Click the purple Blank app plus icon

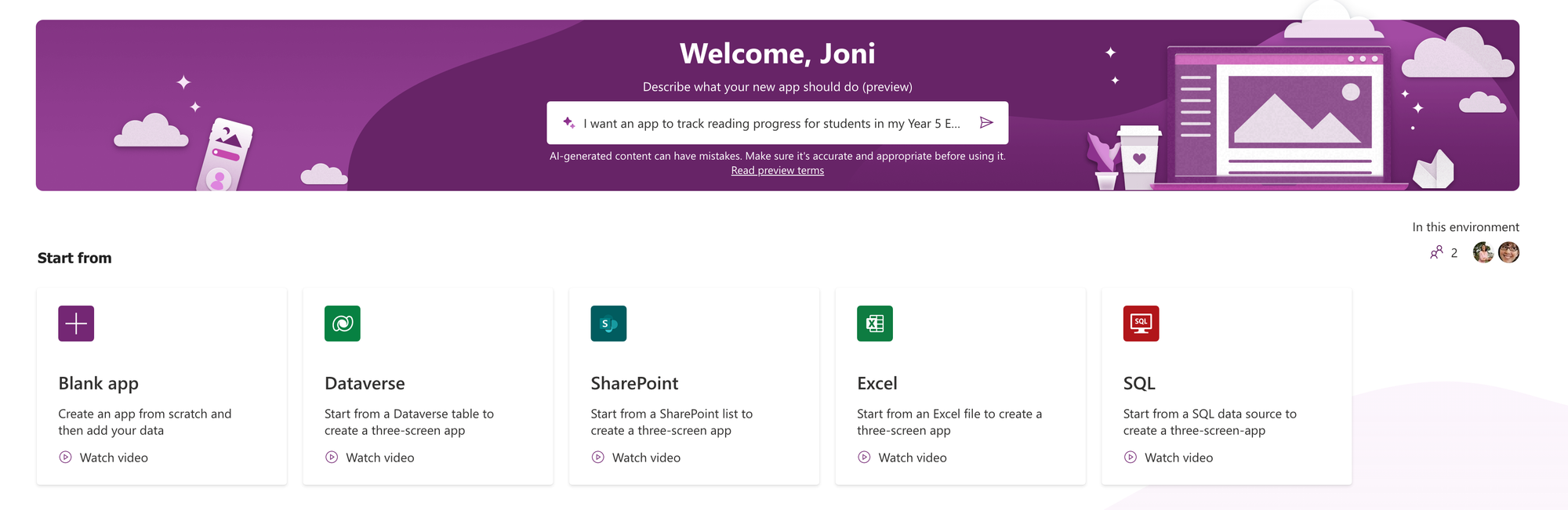pos(76,324)
